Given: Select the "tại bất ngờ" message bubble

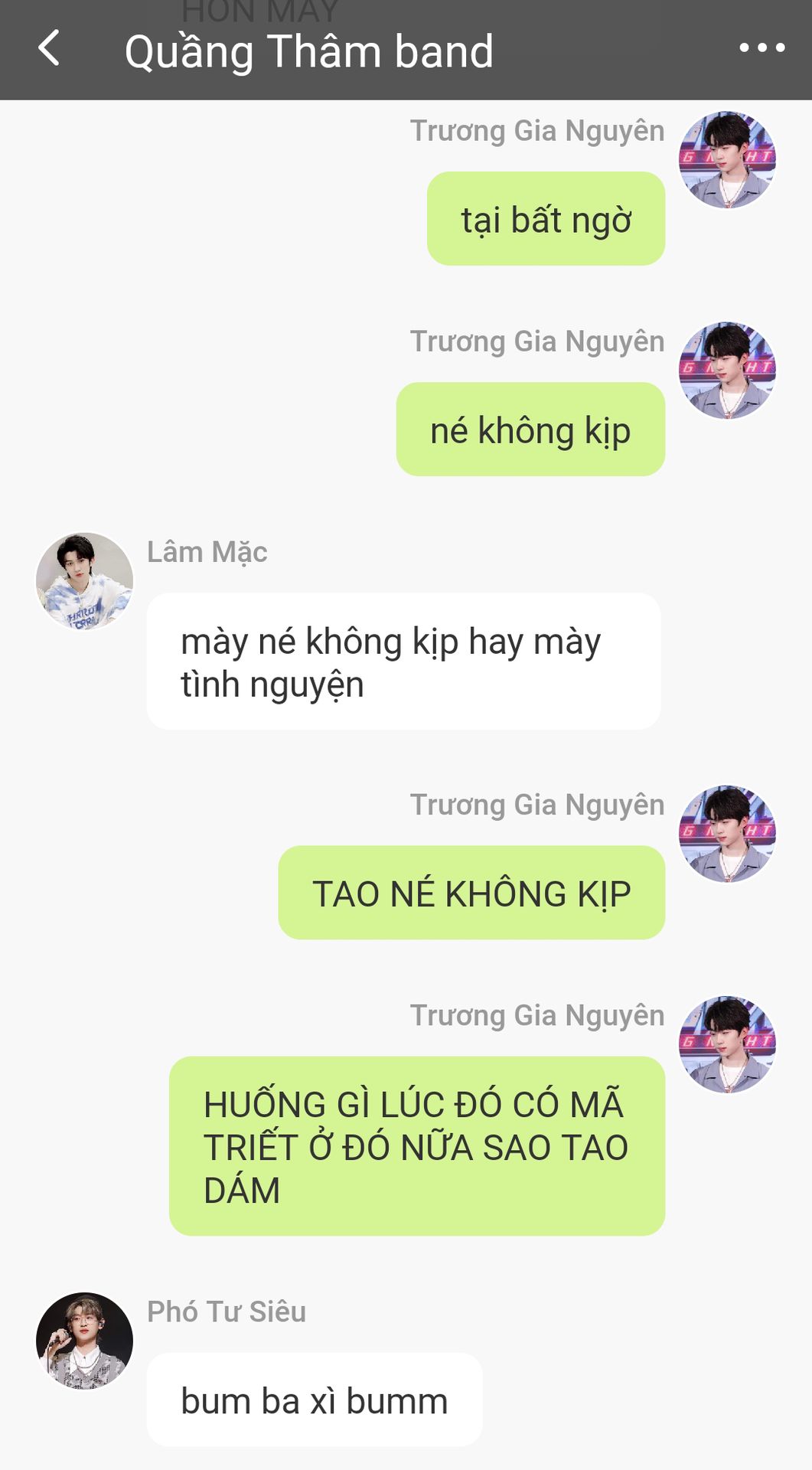Looking at the screenshot, I should 546,219.
